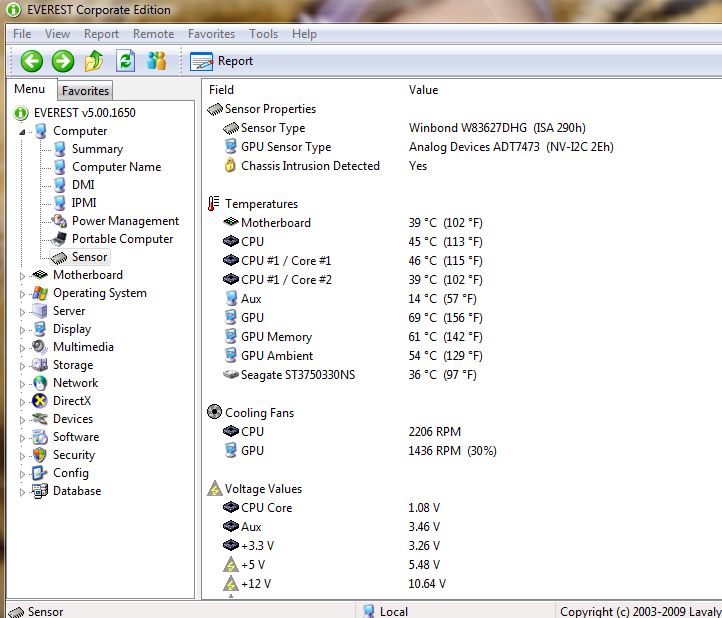Expand the Config tree node
Viewport: 722px width, 618px height.
coord(22,474)
